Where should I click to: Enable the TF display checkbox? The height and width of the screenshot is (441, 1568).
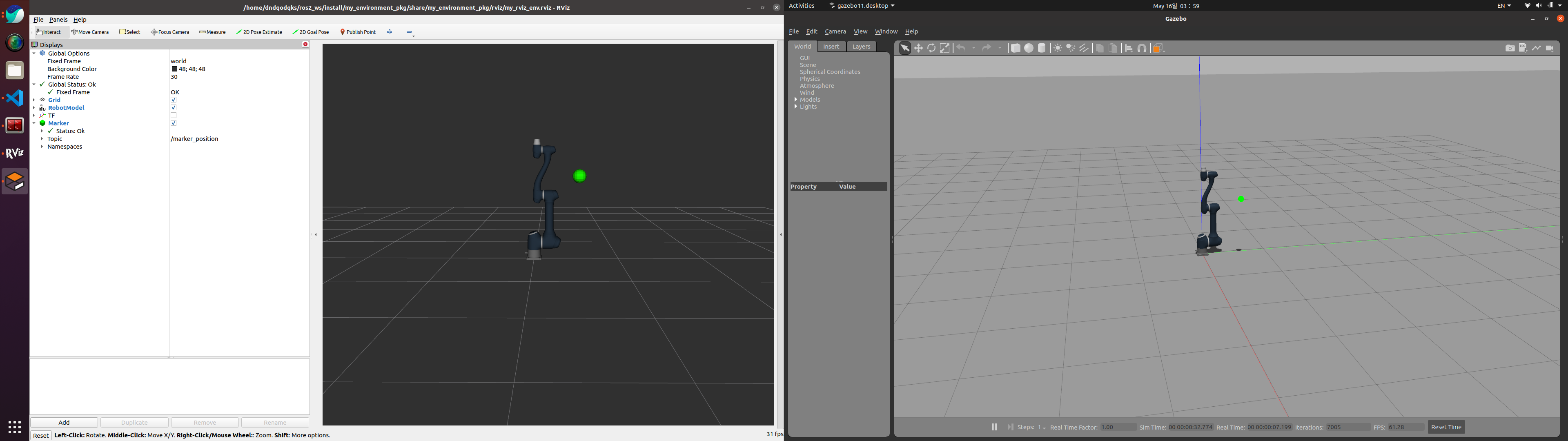pyautogui.click(x=174, y=116)
